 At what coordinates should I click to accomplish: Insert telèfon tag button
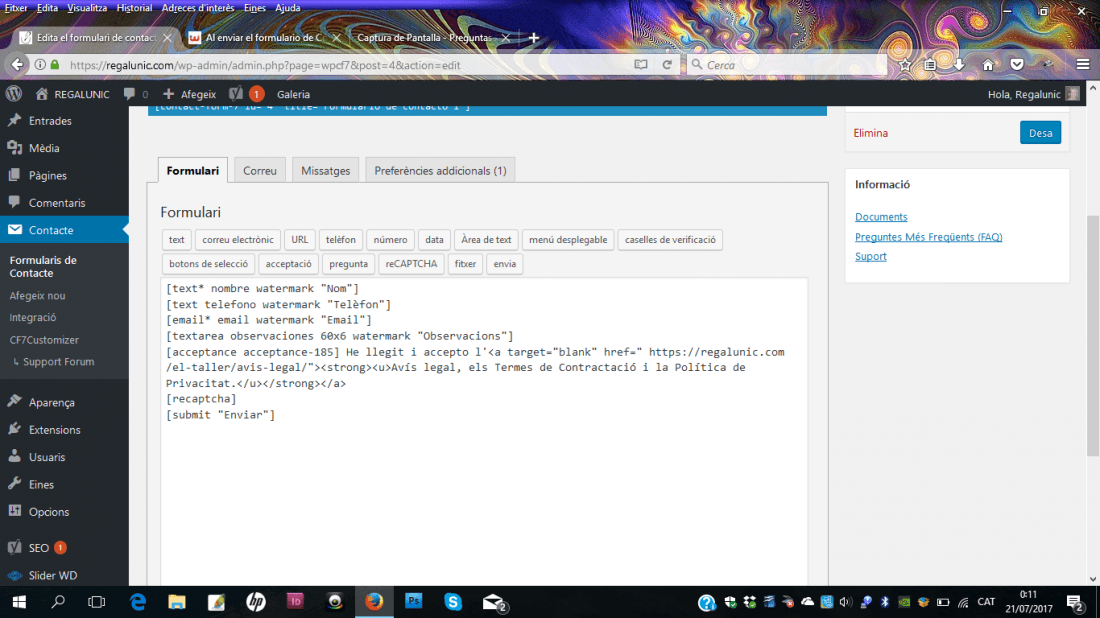(x=340, y=240)
